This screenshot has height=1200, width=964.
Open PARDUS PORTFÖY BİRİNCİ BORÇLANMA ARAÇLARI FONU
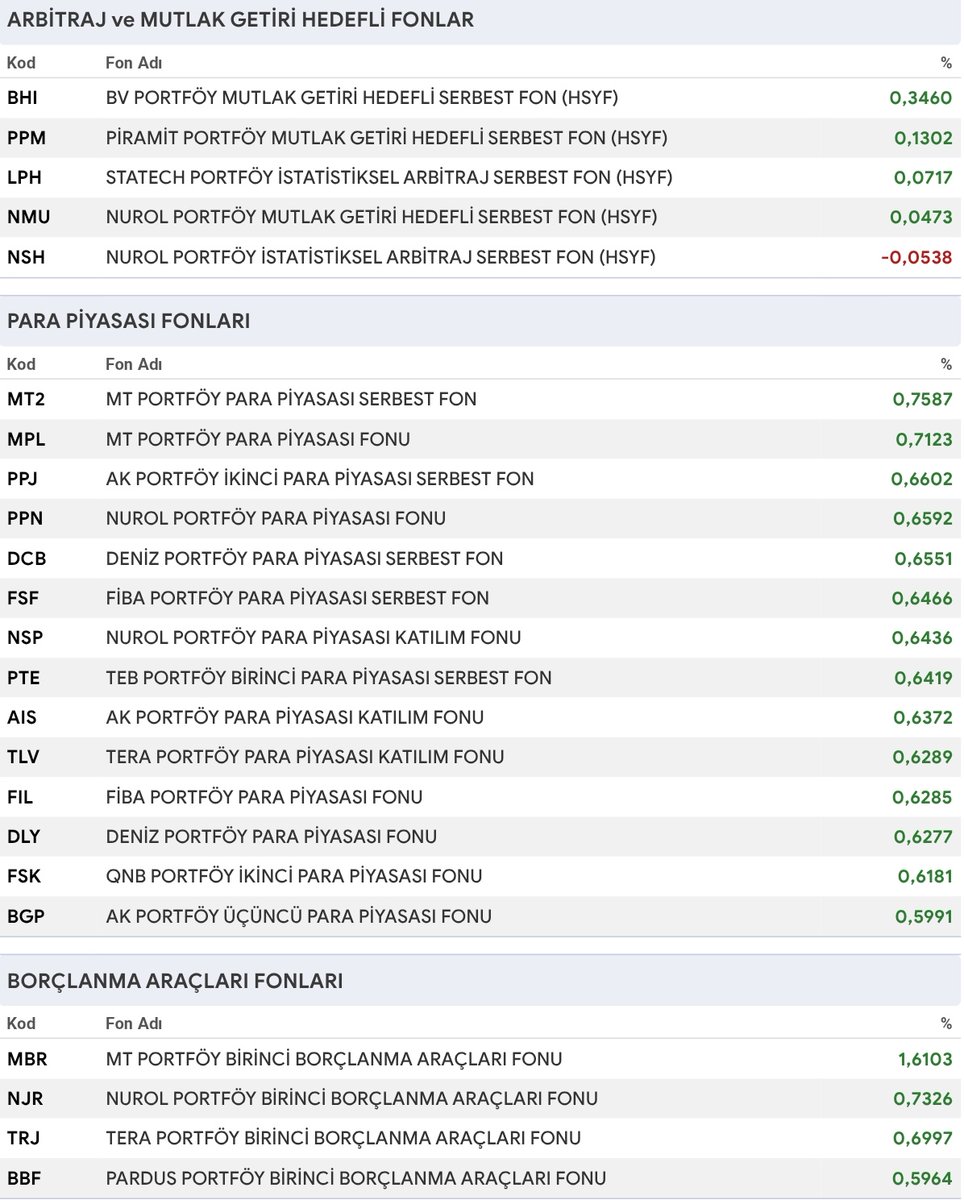click(x=356, y=1178)
